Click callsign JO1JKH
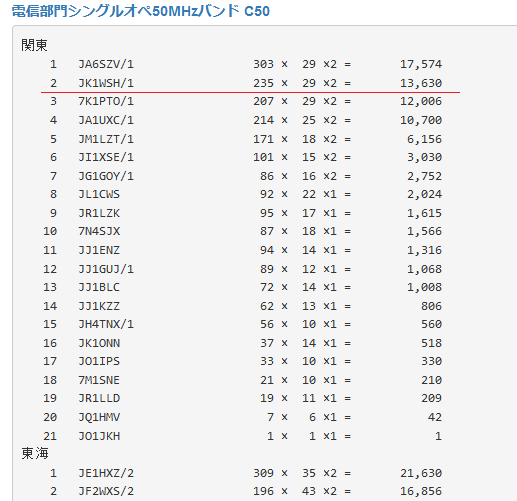 99,436
